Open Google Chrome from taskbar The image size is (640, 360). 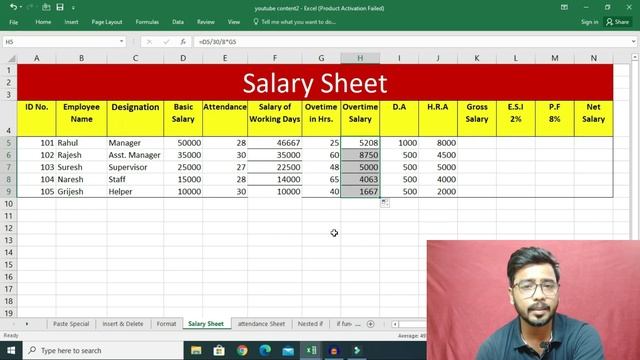coord(242,351)
